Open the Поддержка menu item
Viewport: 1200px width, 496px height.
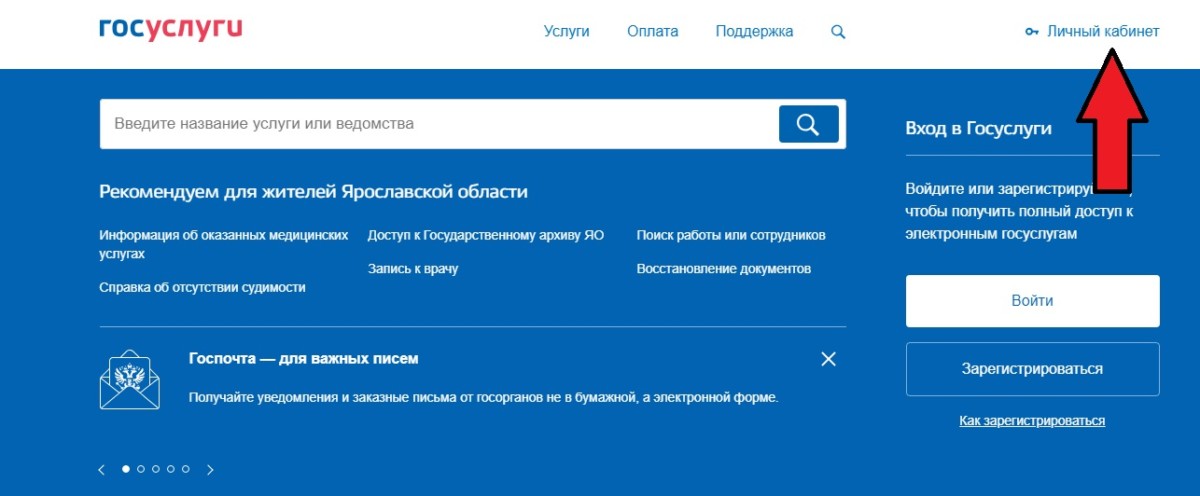click(x=754, y=31)
